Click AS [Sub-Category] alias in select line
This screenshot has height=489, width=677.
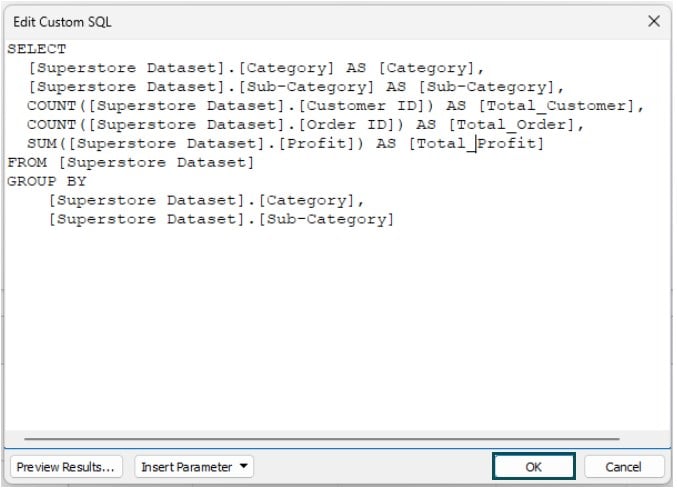(470, 87)
